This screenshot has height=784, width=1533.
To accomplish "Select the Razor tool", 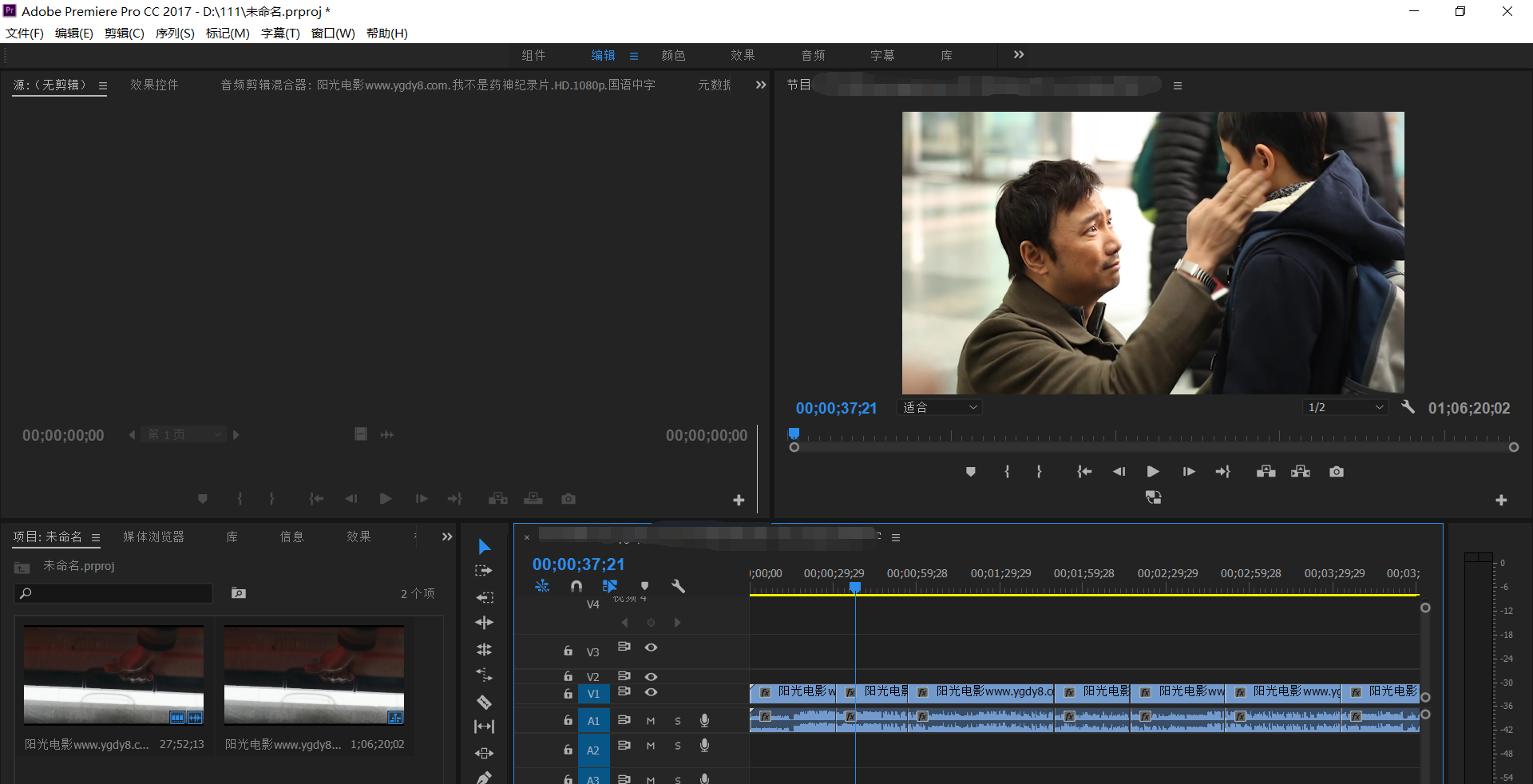I will (x=484, y=703).
